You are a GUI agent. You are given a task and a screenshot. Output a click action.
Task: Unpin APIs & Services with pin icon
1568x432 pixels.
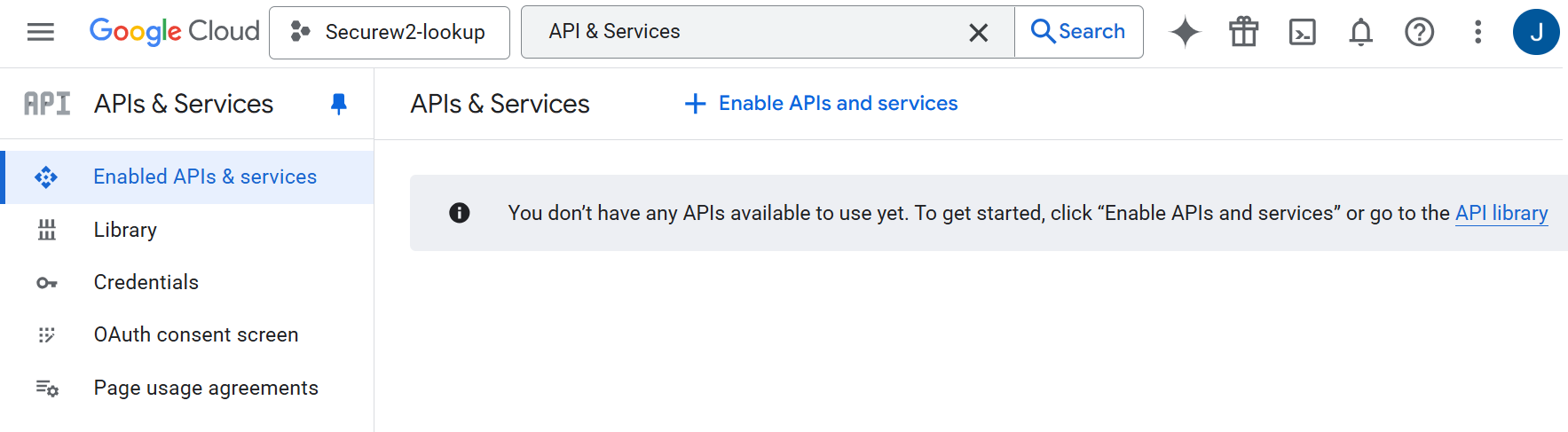(338, 104)
